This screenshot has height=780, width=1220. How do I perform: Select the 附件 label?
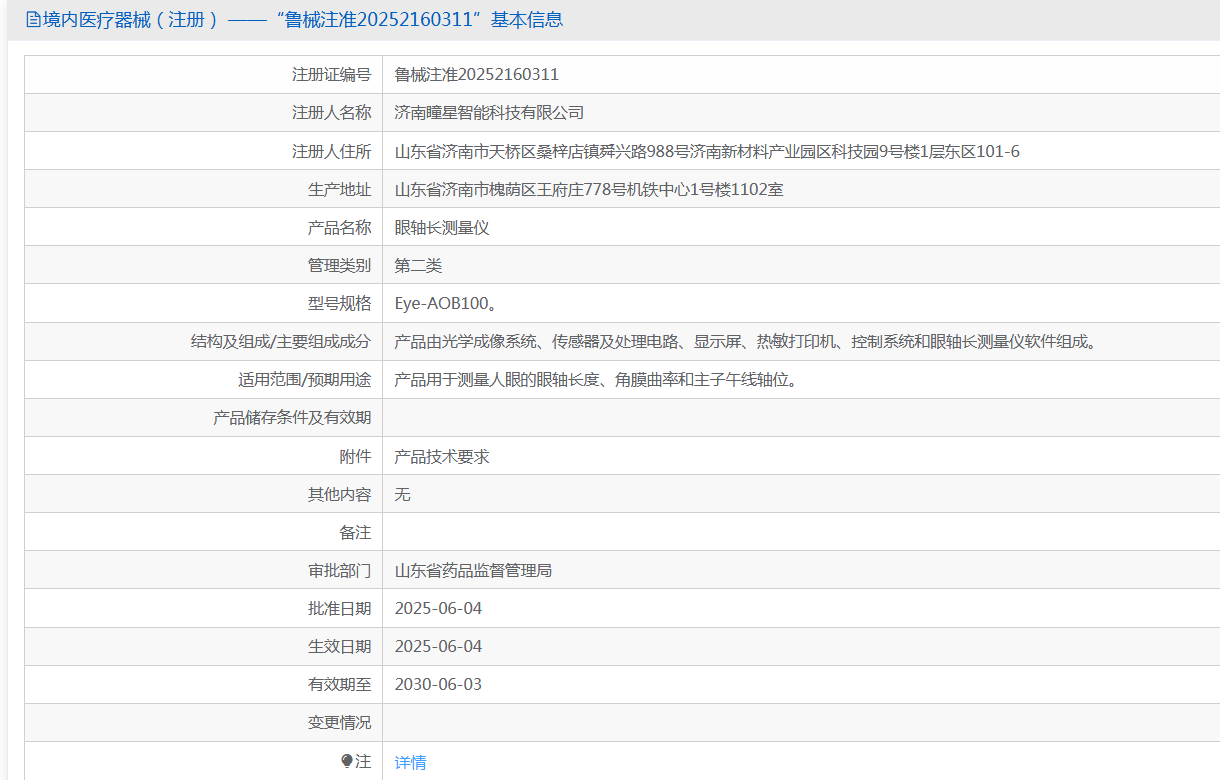[x=355, y=456]
